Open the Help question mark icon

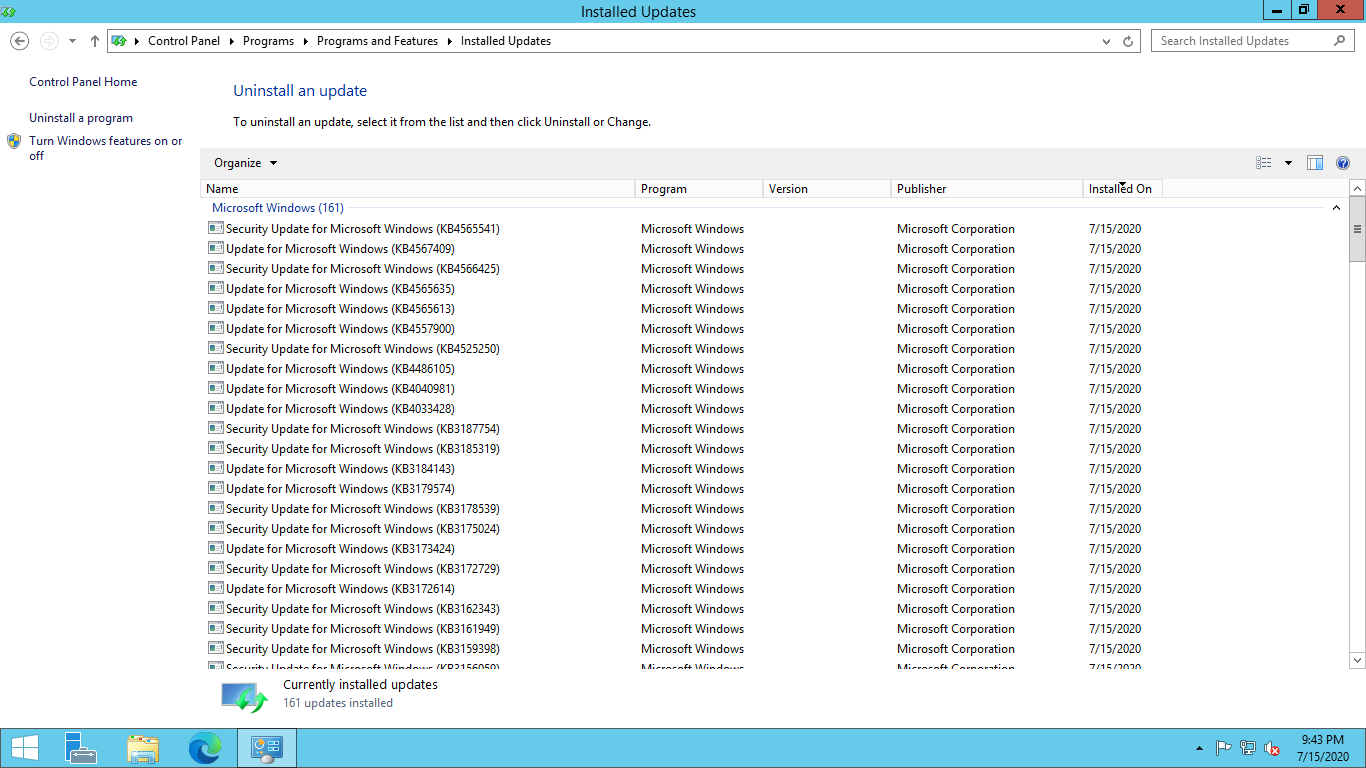click(1343, 163)
